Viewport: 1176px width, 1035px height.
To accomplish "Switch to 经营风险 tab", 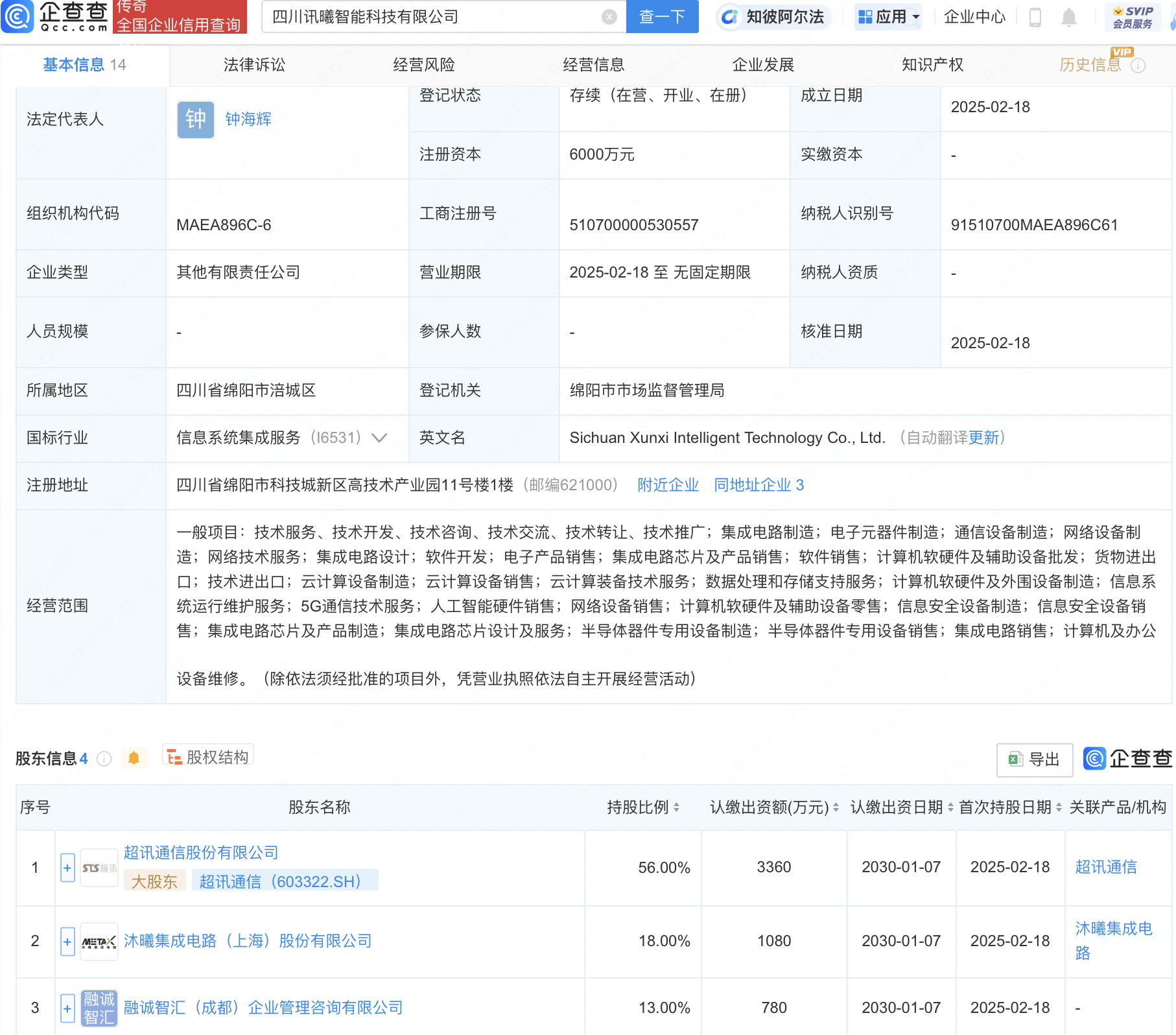I will [x=424, y=65].
